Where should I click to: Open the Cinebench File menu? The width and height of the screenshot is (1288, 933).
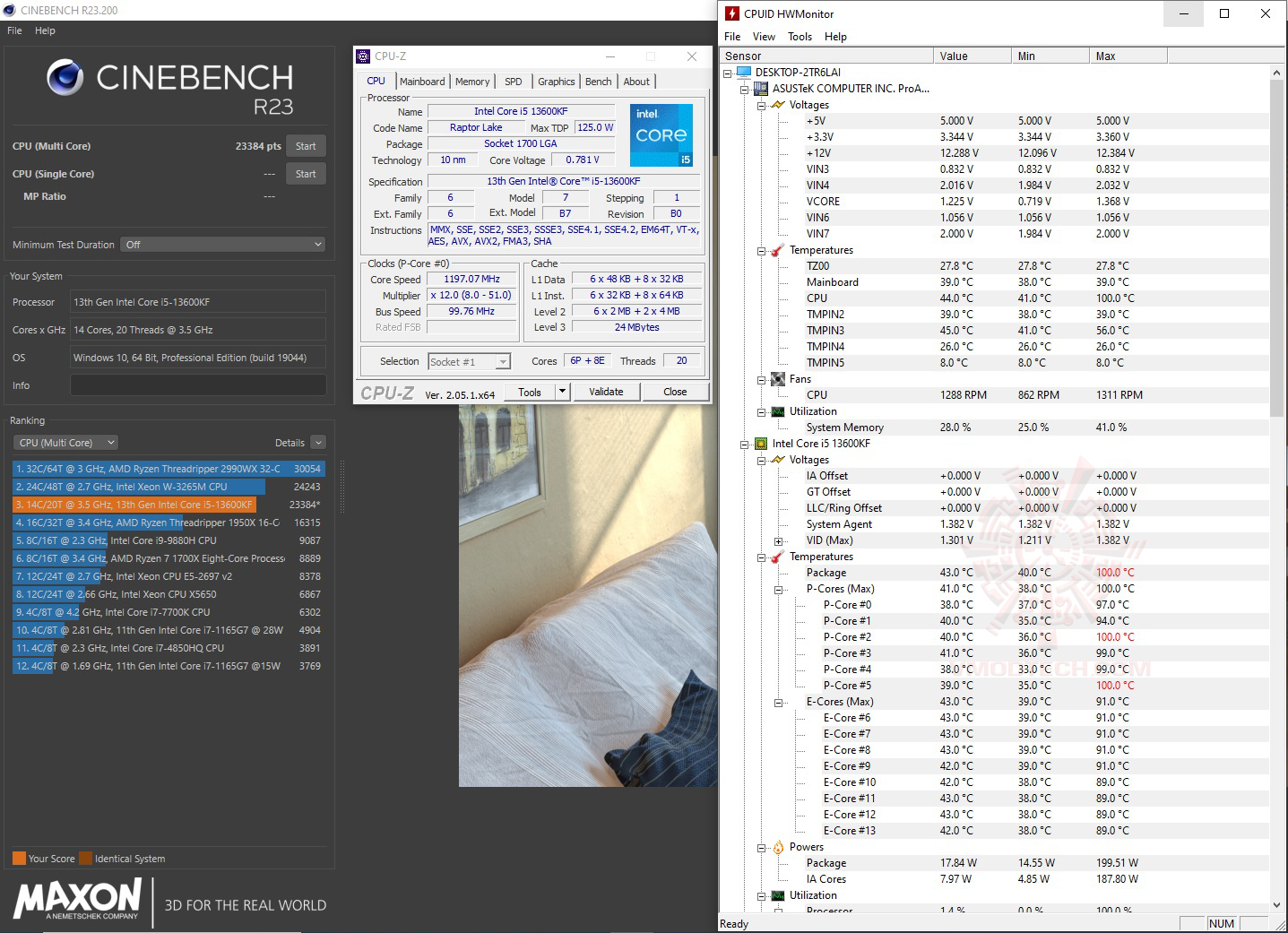pos(15,30)
